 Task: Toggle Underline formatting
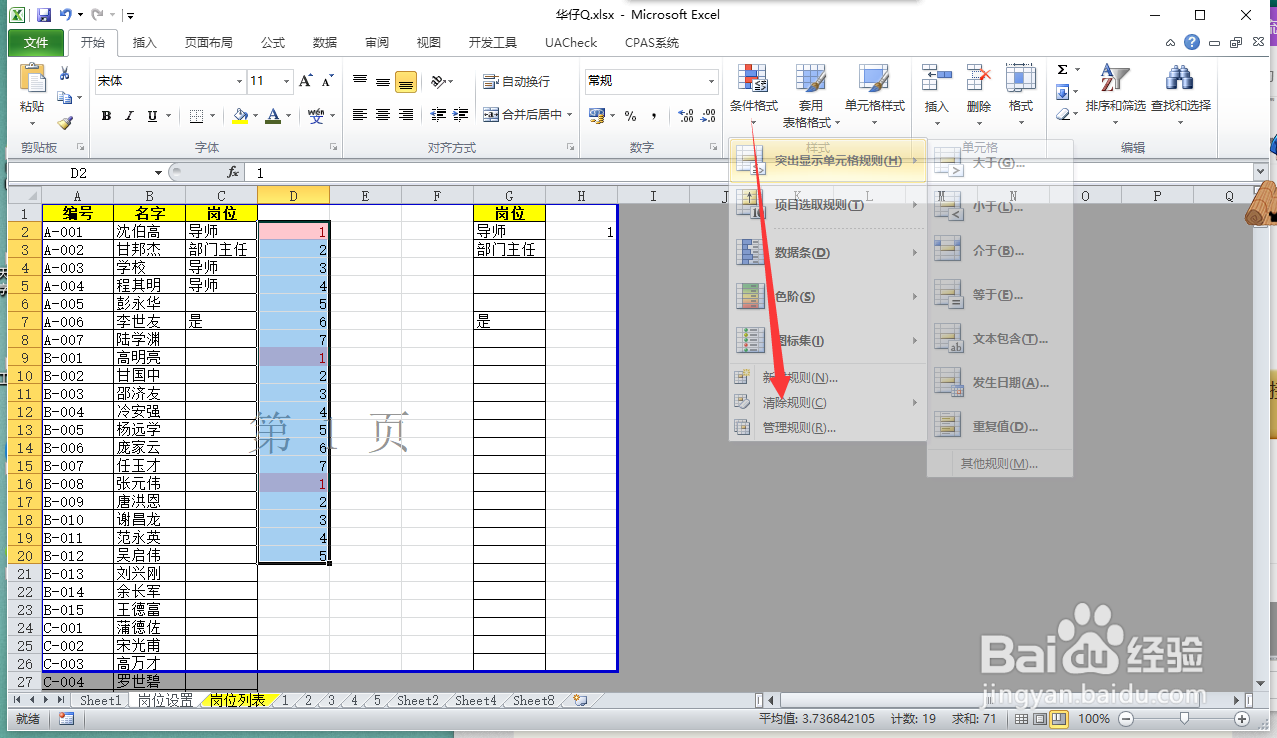(152, 116)
